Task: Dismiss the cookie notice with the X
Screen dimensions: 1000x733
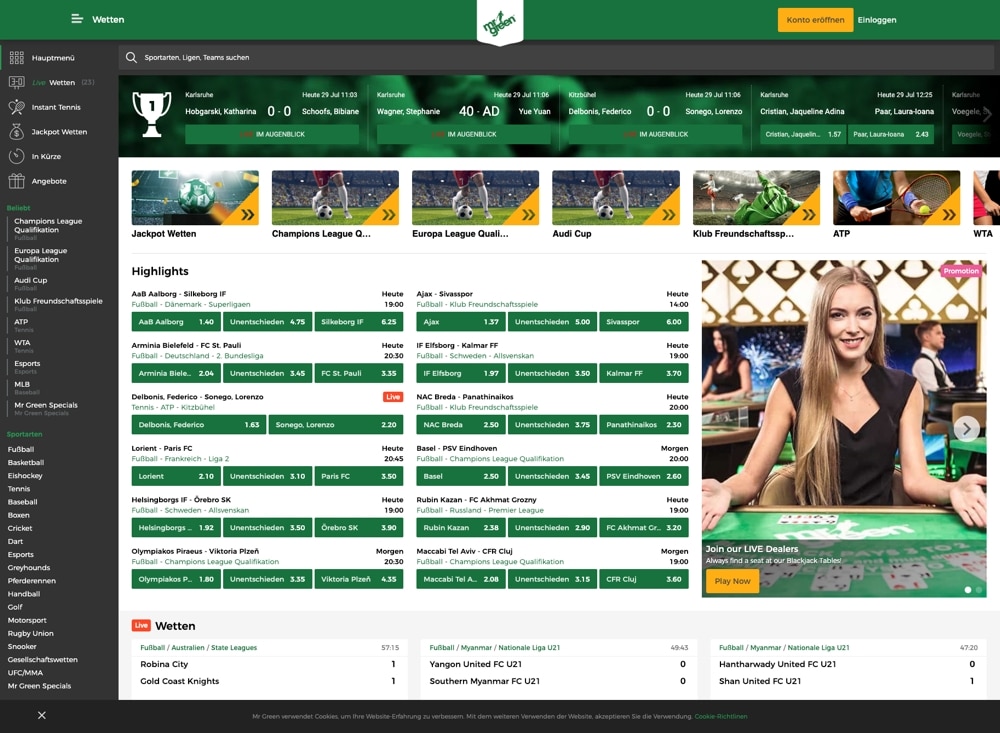Action: click(x=41, y=715)
